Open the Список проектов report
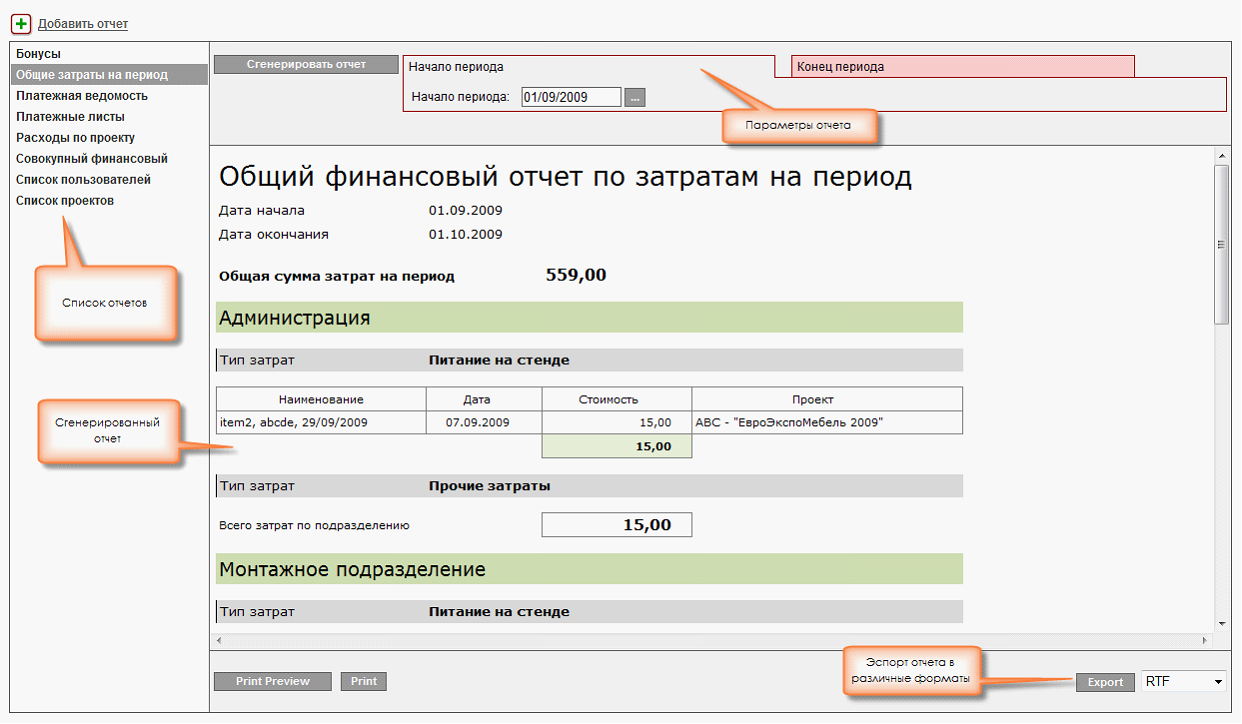The width and height of the screenshot is (1242, 724). (x=65, y=201)
